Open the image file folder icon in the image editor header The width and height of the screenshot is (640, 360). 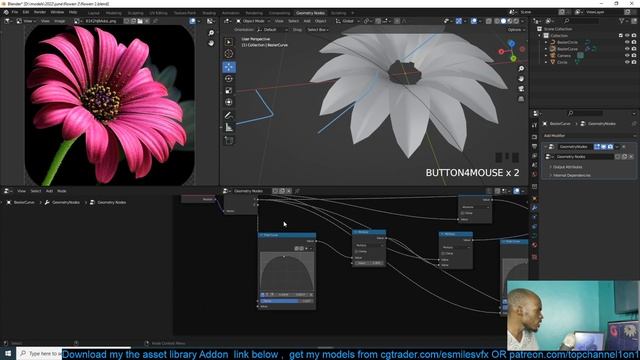140,21
